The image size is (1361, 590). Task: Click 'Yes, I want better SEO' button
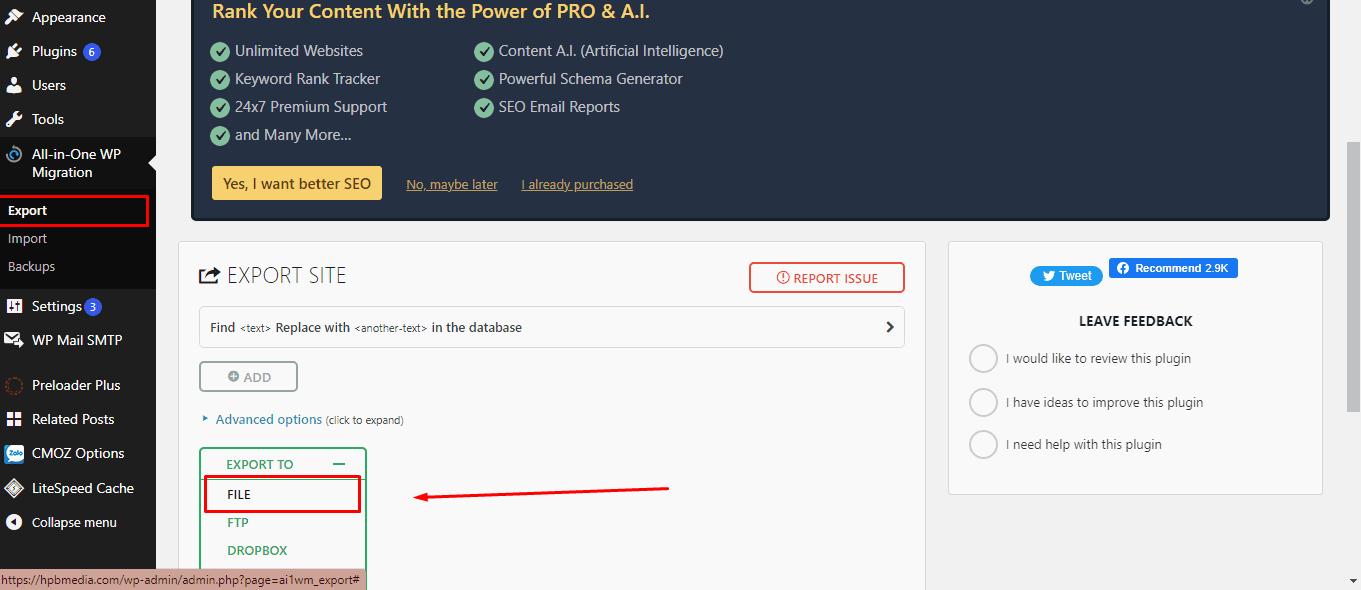click(x=296, y=183)
